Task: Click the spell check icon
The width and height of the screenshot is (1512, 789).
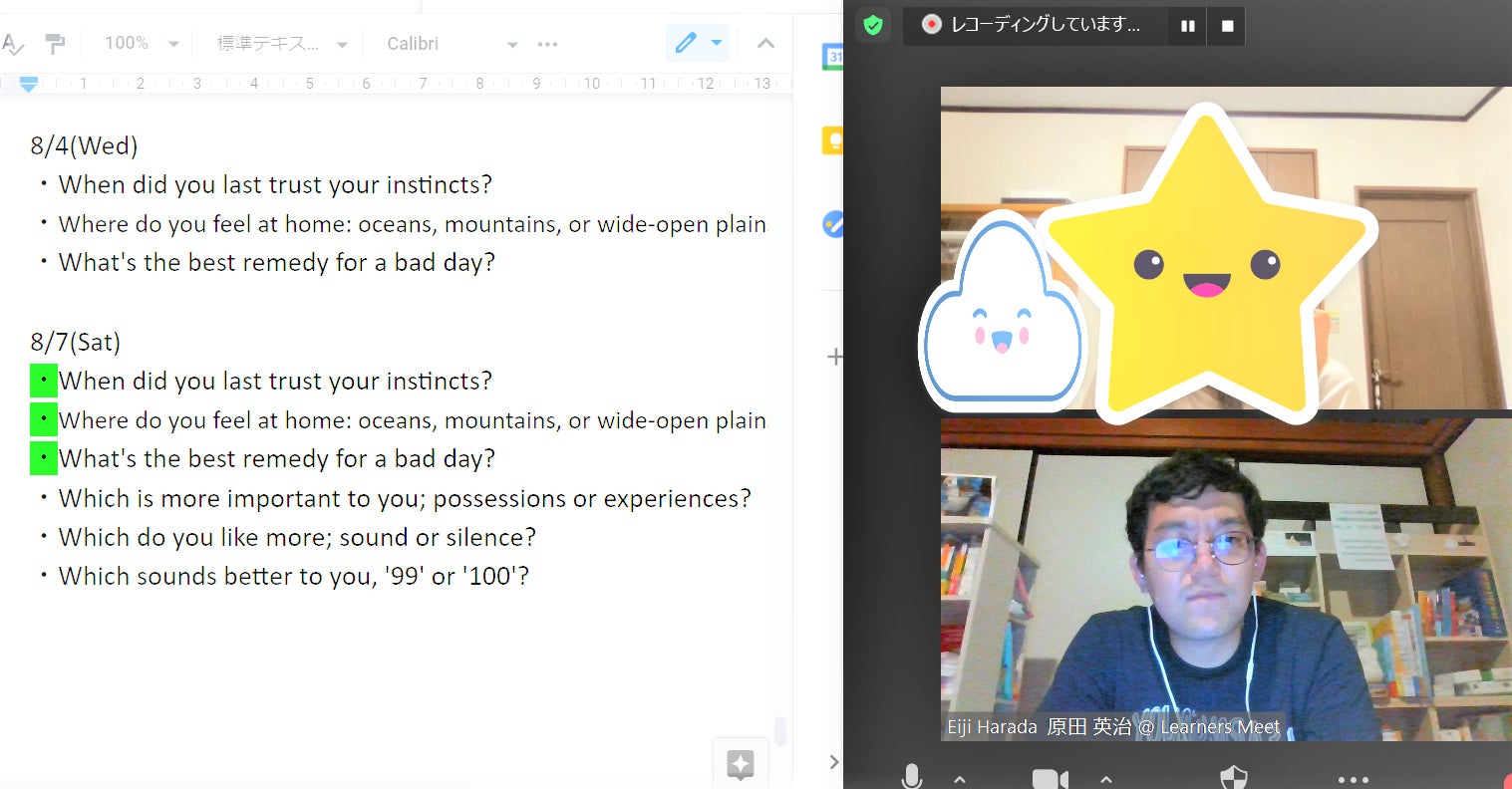Action: [12, 44]
